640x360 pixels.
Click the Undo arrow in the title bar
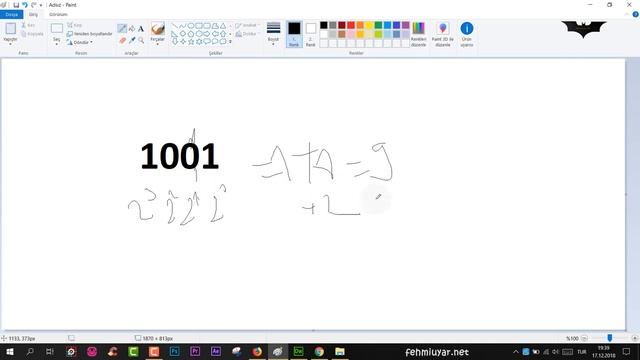pyautogui.click(x=25, y=5)
